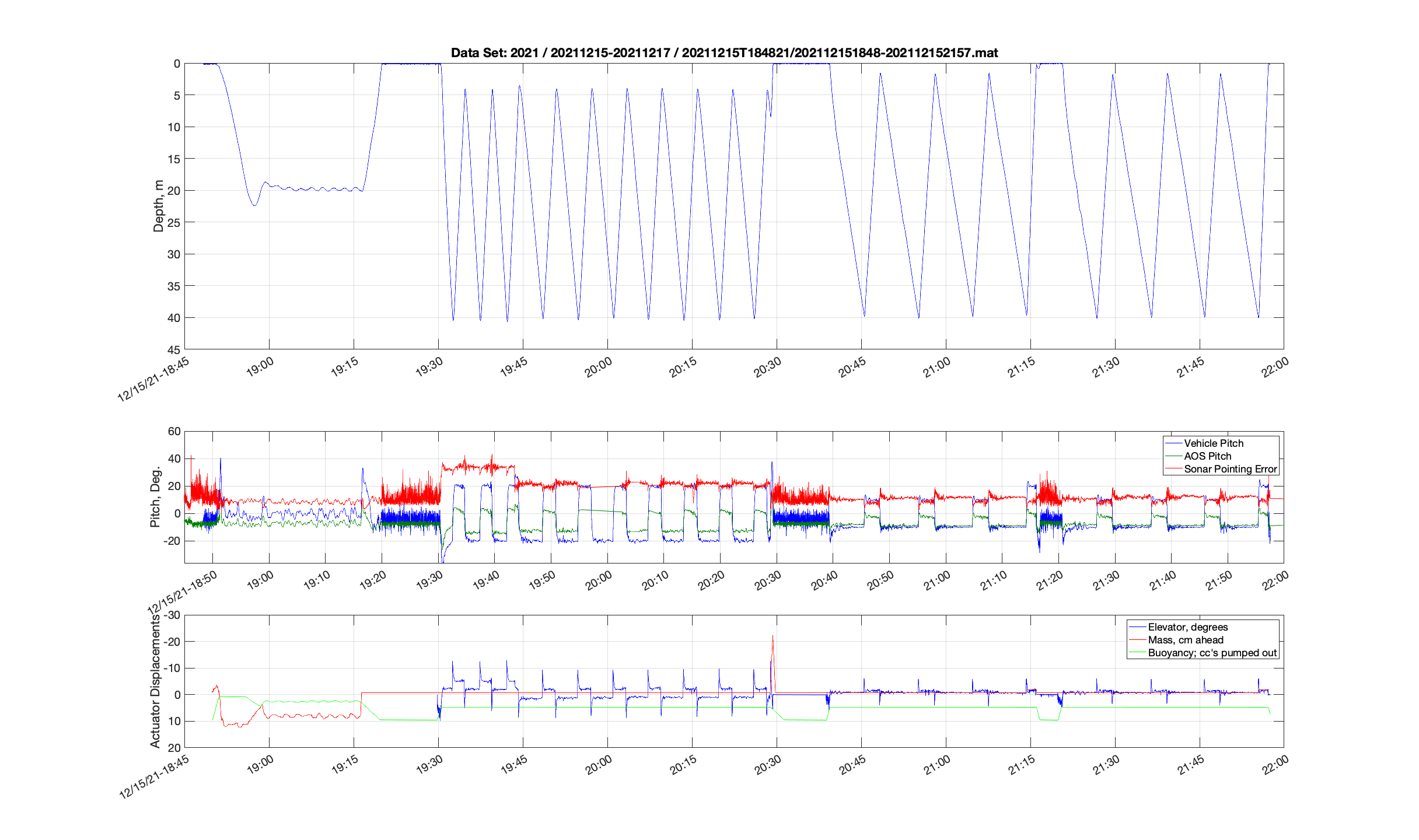Screen dimensions: 1419x840
Task: Click the Vehicle Pitch legend entry
Action: pos(1214,443)
